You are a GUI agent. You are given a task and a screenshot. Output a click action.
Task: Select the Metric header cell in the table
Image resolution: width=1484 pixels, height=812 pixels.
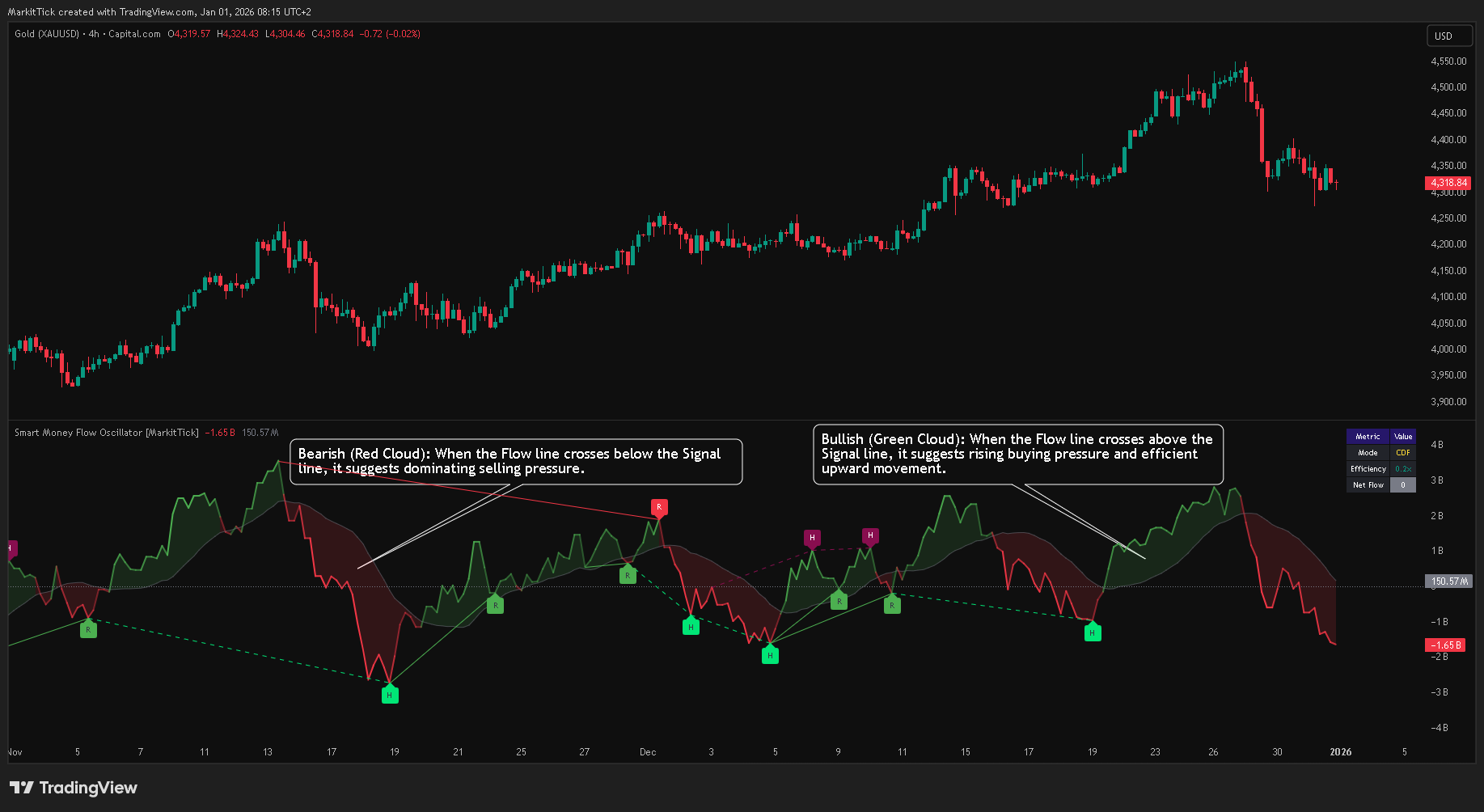tap(1368, 437)
